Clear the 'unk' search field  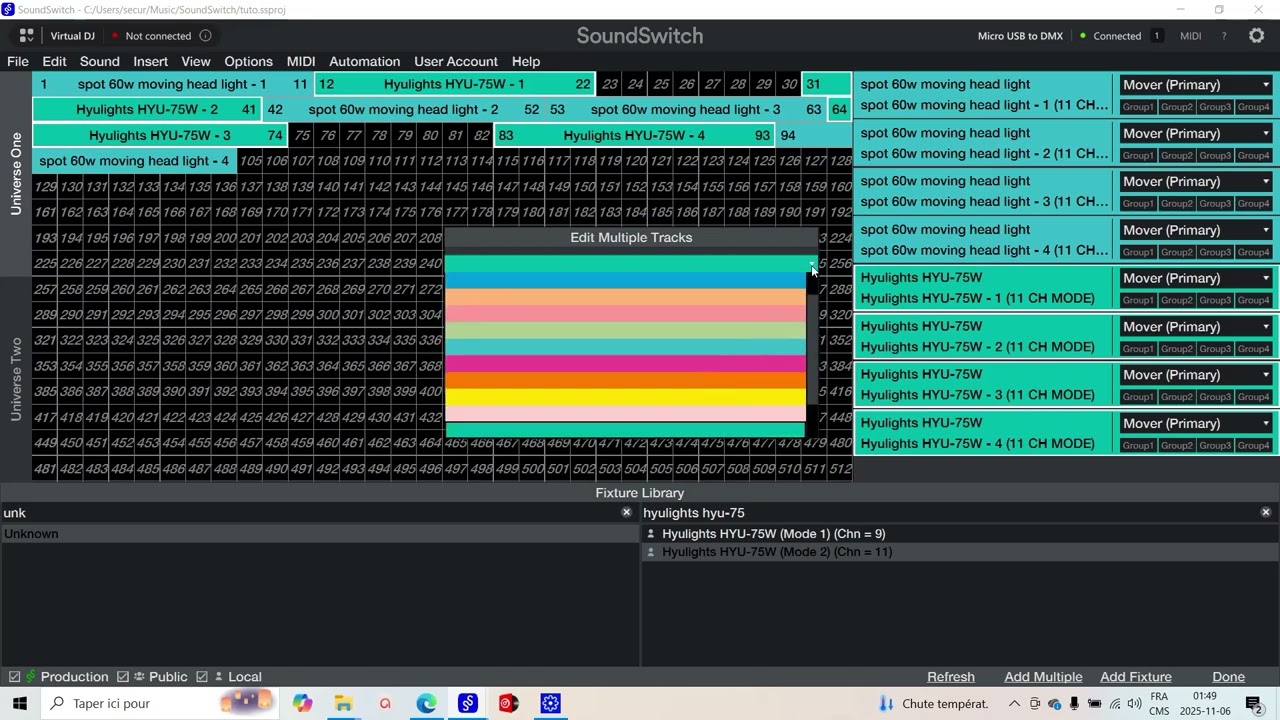(627, 513)
